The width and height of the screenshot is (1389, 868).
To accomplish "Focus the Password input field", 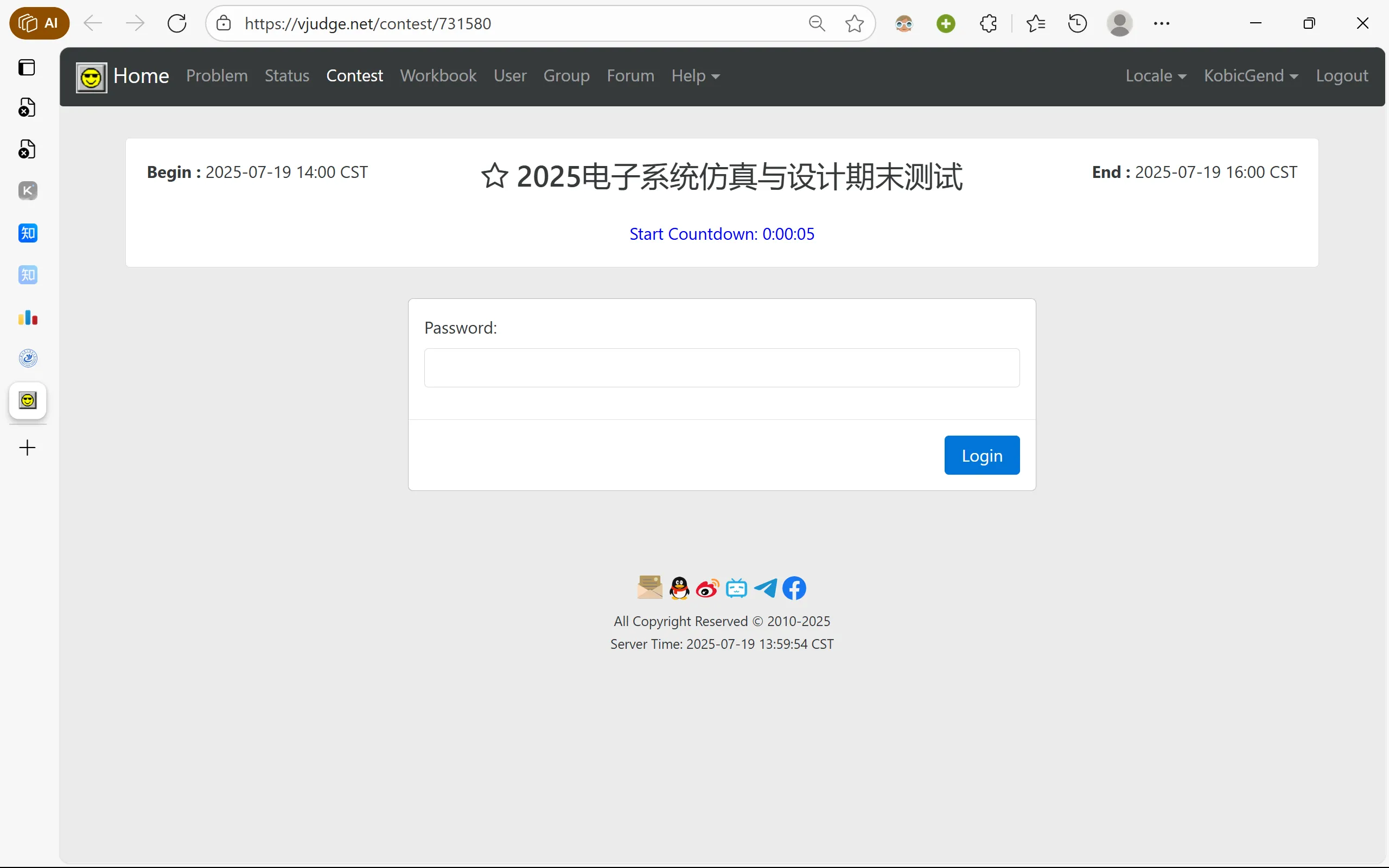I will (x=721, y=367).
